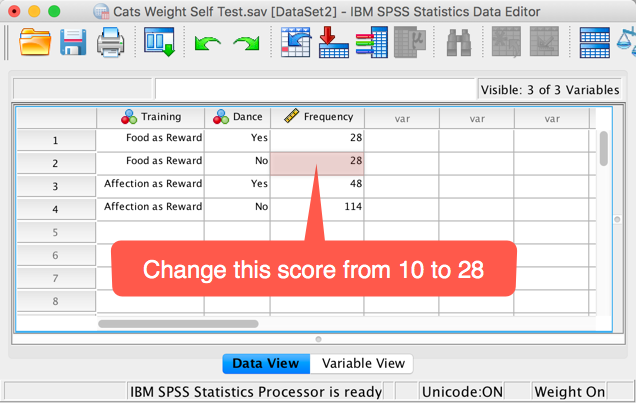Click the Go to case toolbar icon
The image size is (636, 403).
pyautogui.click(x=296, y=42)
